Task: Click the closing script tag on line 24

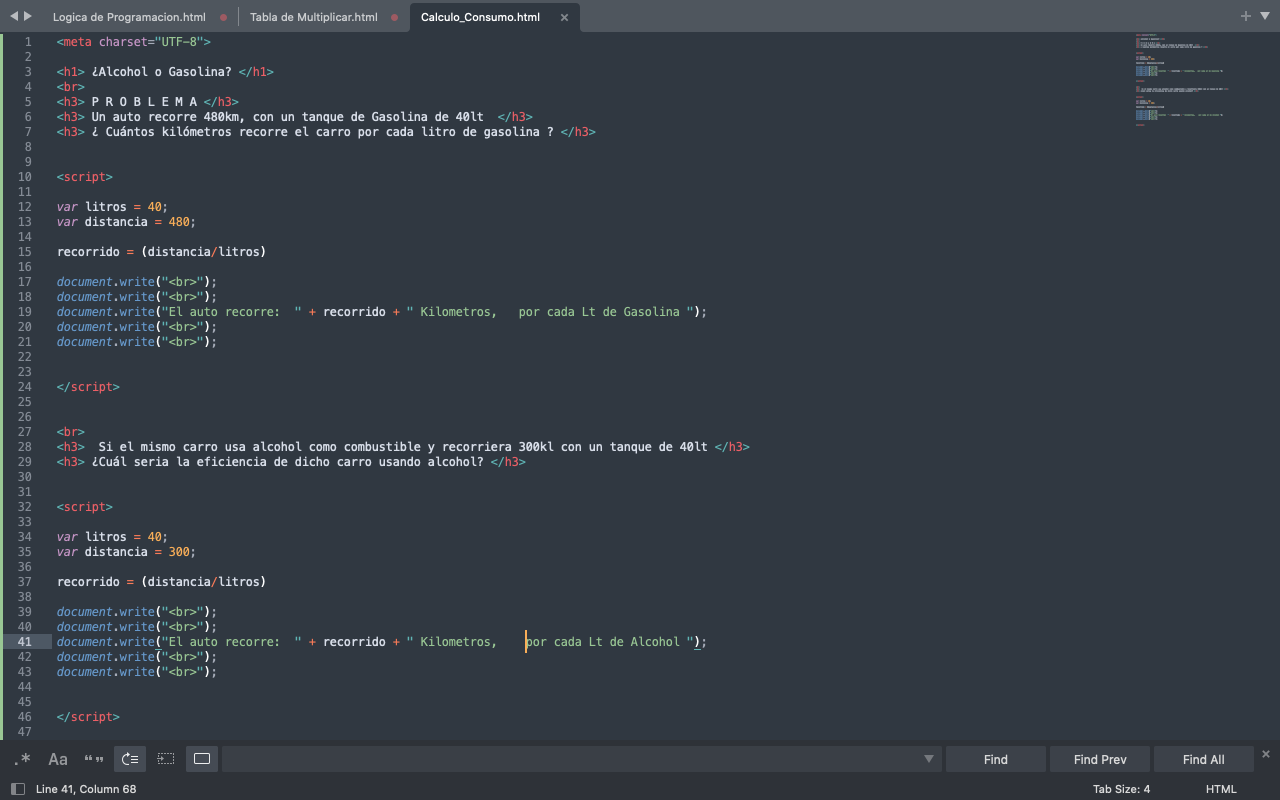Action: pos(88,387)
